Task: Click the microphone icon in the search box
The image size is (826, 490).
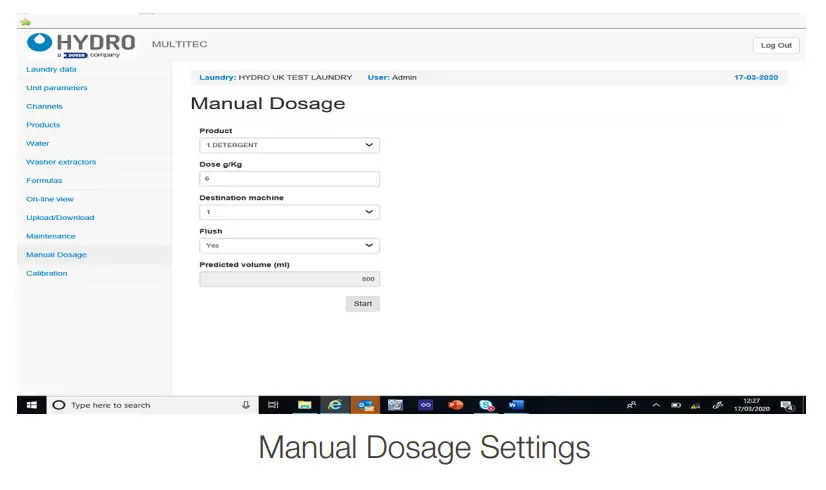Action: (245, 405)
